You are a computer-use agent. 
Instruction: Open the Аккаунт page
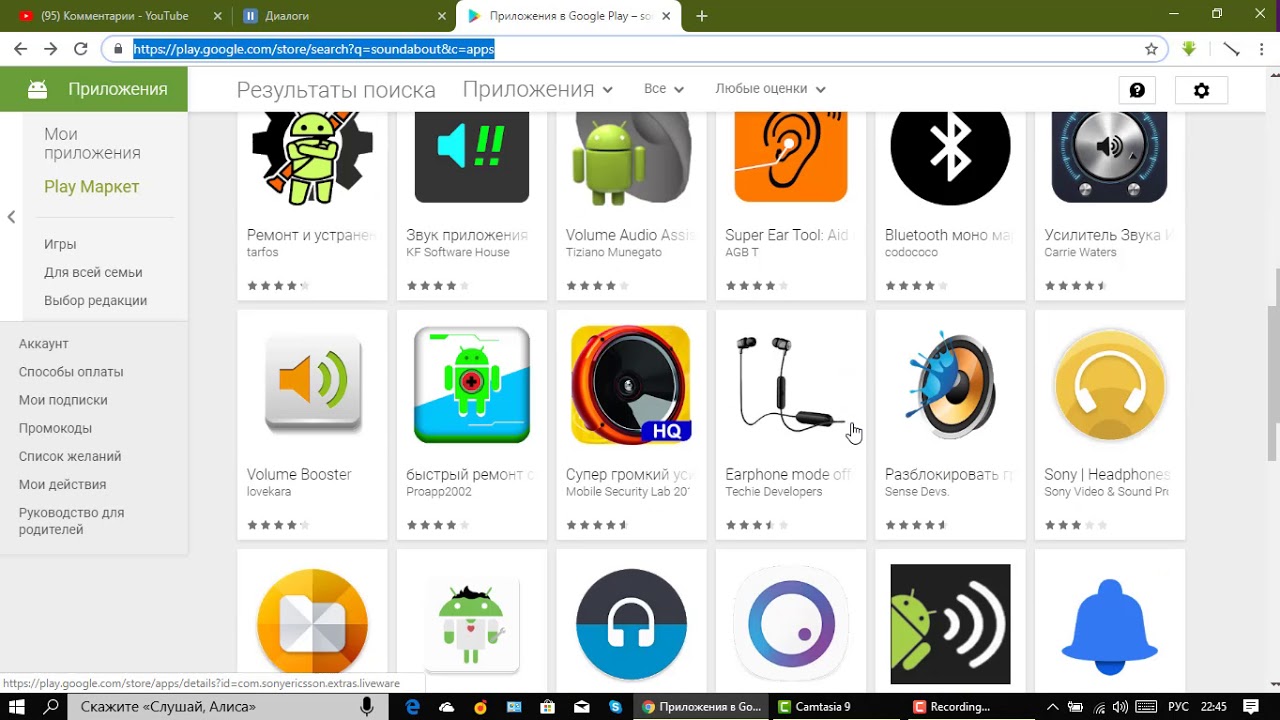43,343
